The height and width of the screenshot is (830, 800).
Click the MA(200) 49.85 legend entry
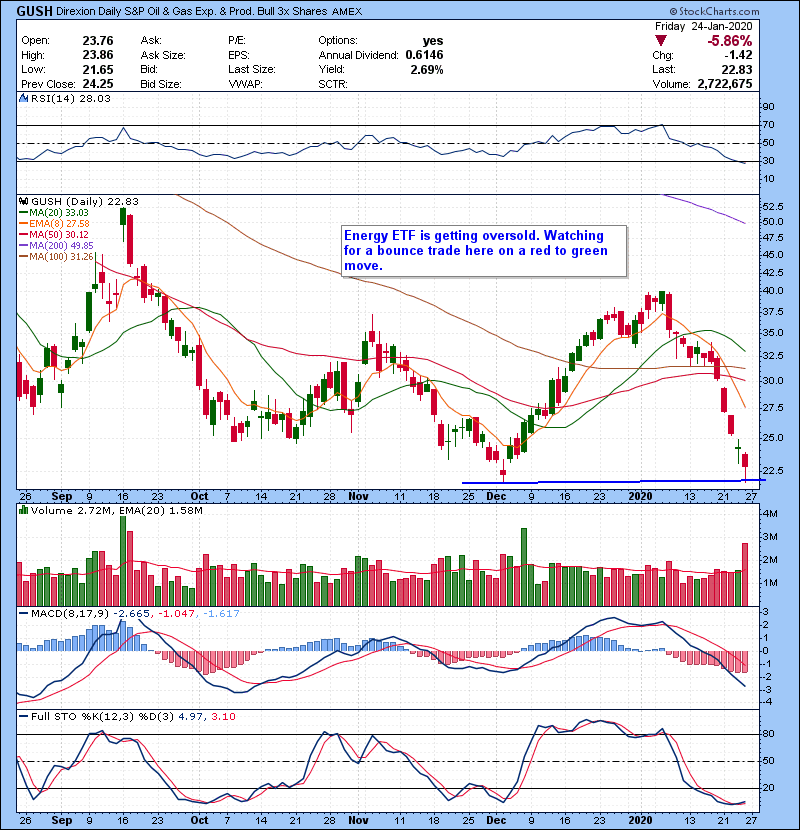coord(61,246)
